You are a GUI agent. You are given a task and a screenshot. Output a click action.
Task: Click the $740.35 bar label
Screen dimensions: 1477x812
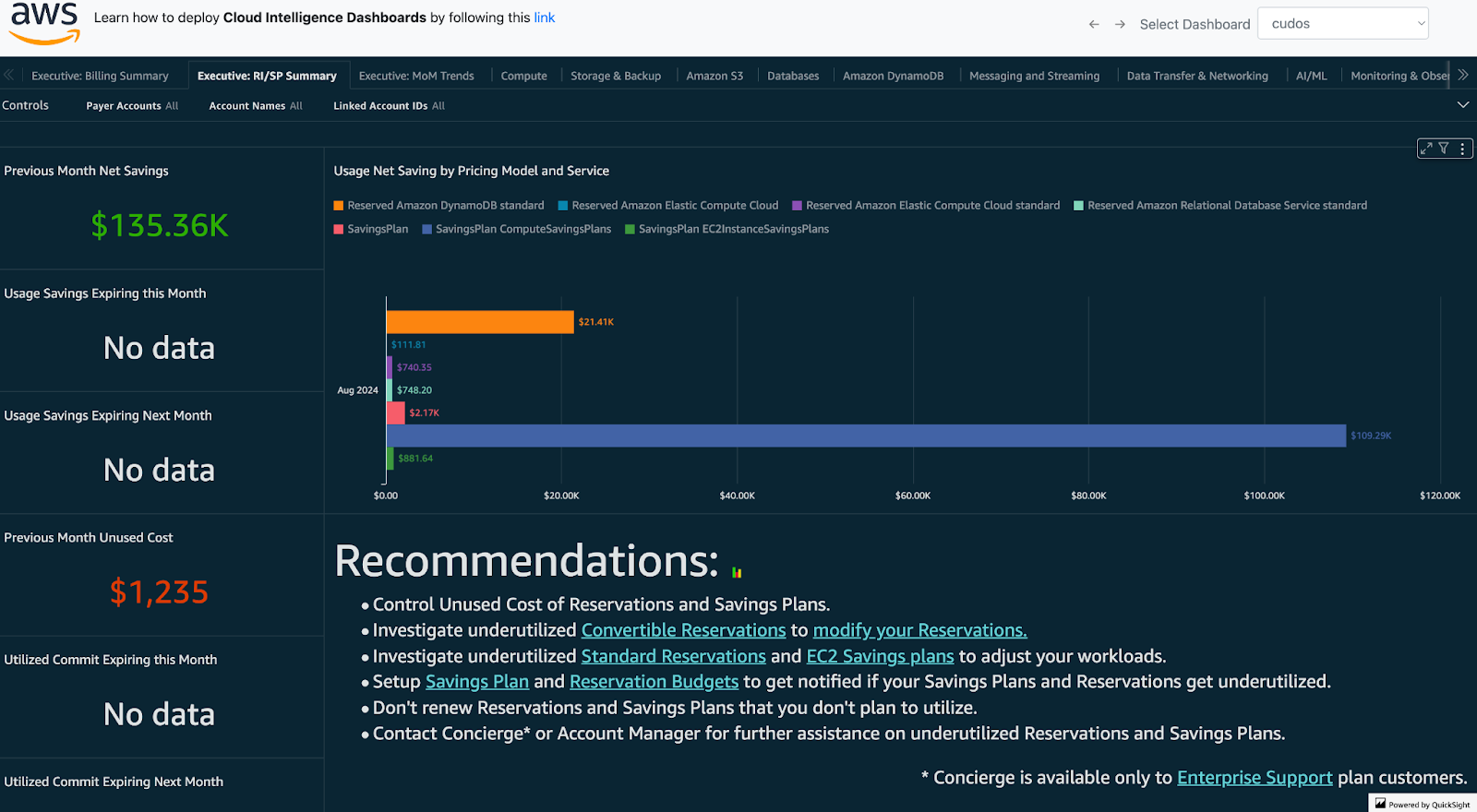click(x=414, y=367)
